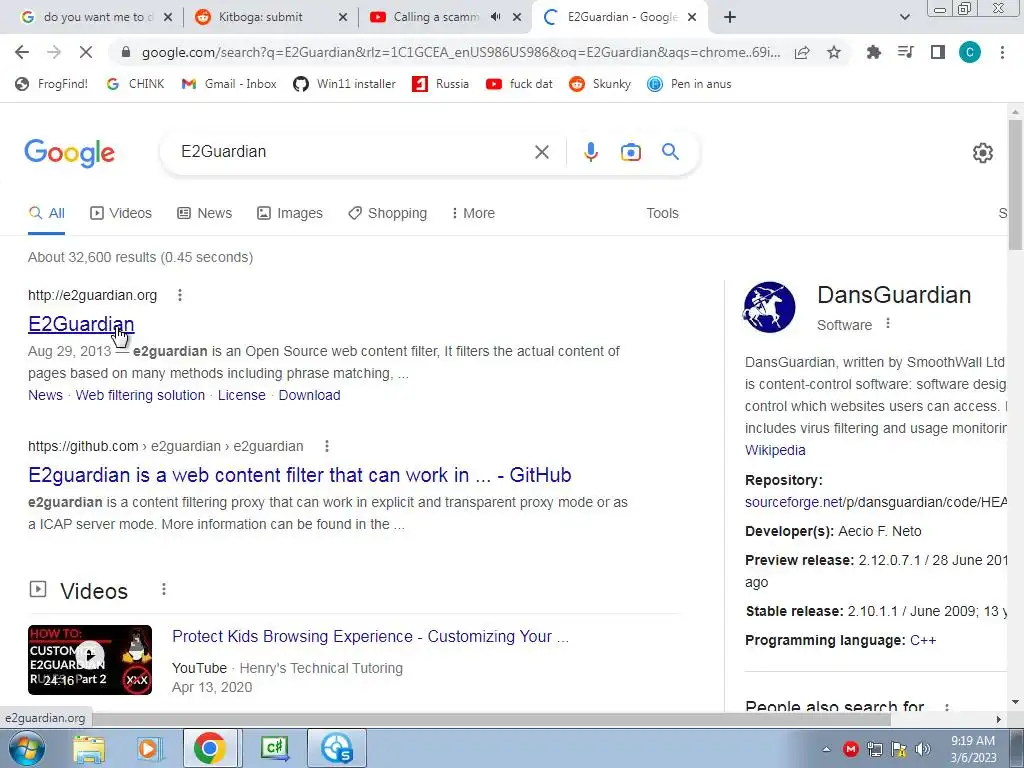Click the Google search magnifier button
Screen dimensions: 1024x768
click(670, 152)
